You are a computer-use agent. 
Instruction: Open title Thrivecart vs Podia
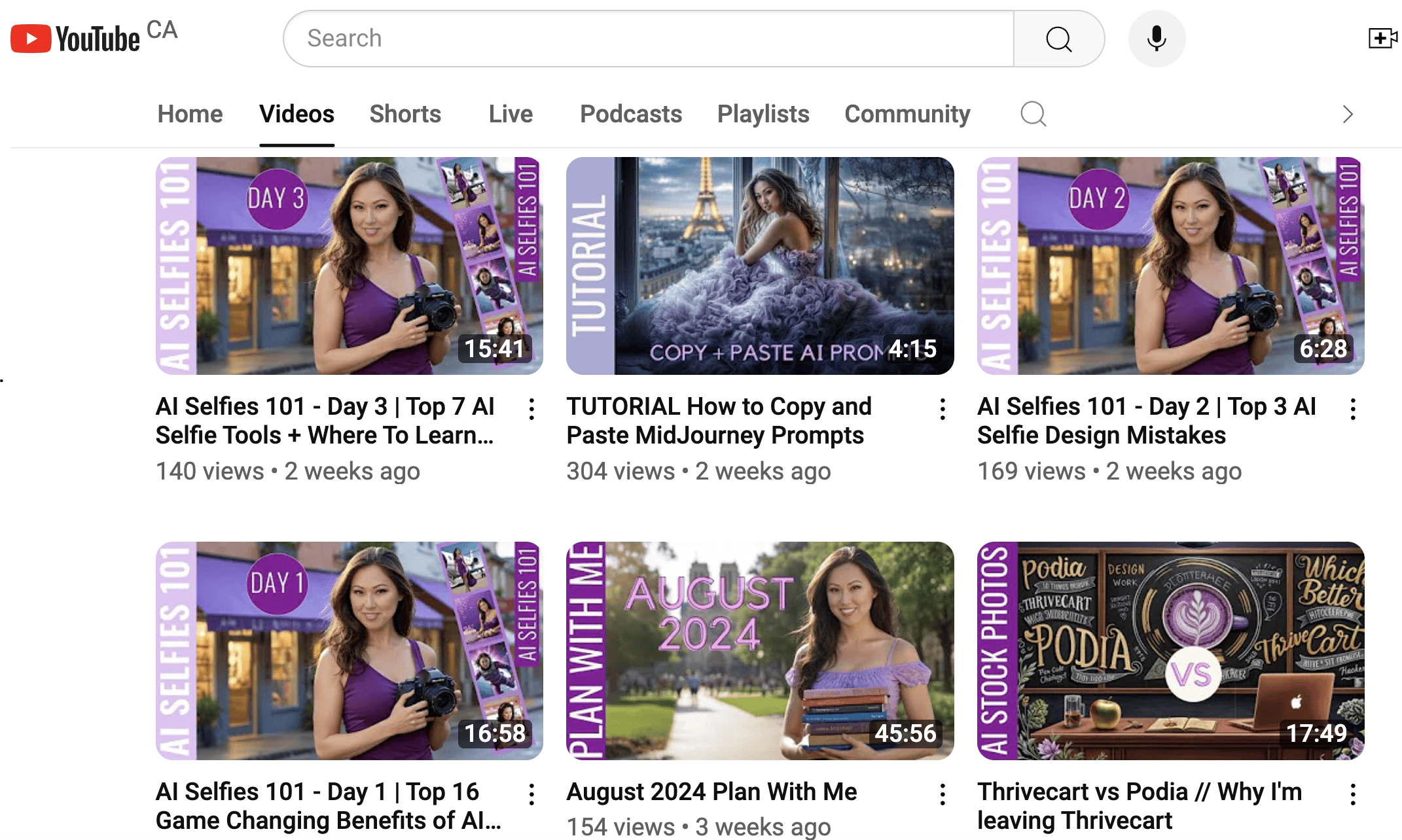(1140, 806)
